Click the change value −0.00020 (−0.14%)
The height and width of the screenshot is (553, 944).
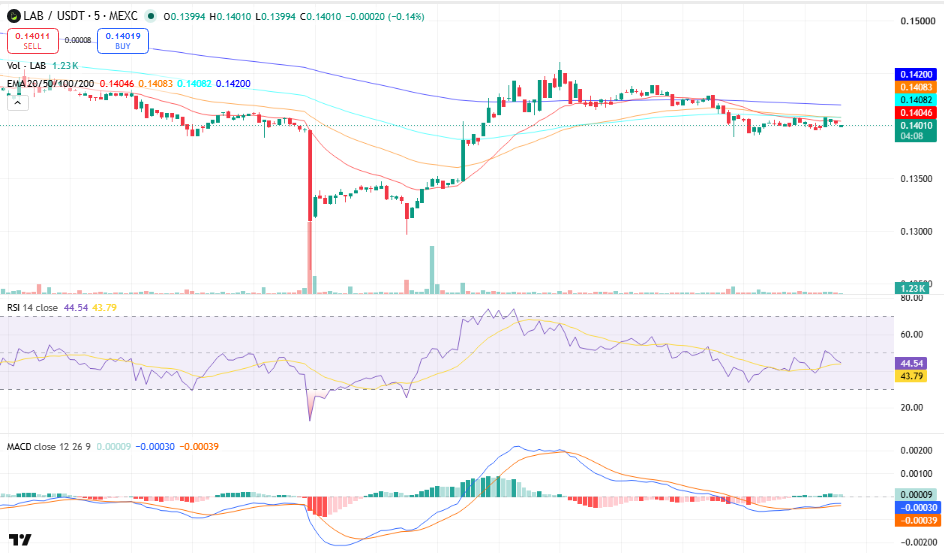pos(385,17)
